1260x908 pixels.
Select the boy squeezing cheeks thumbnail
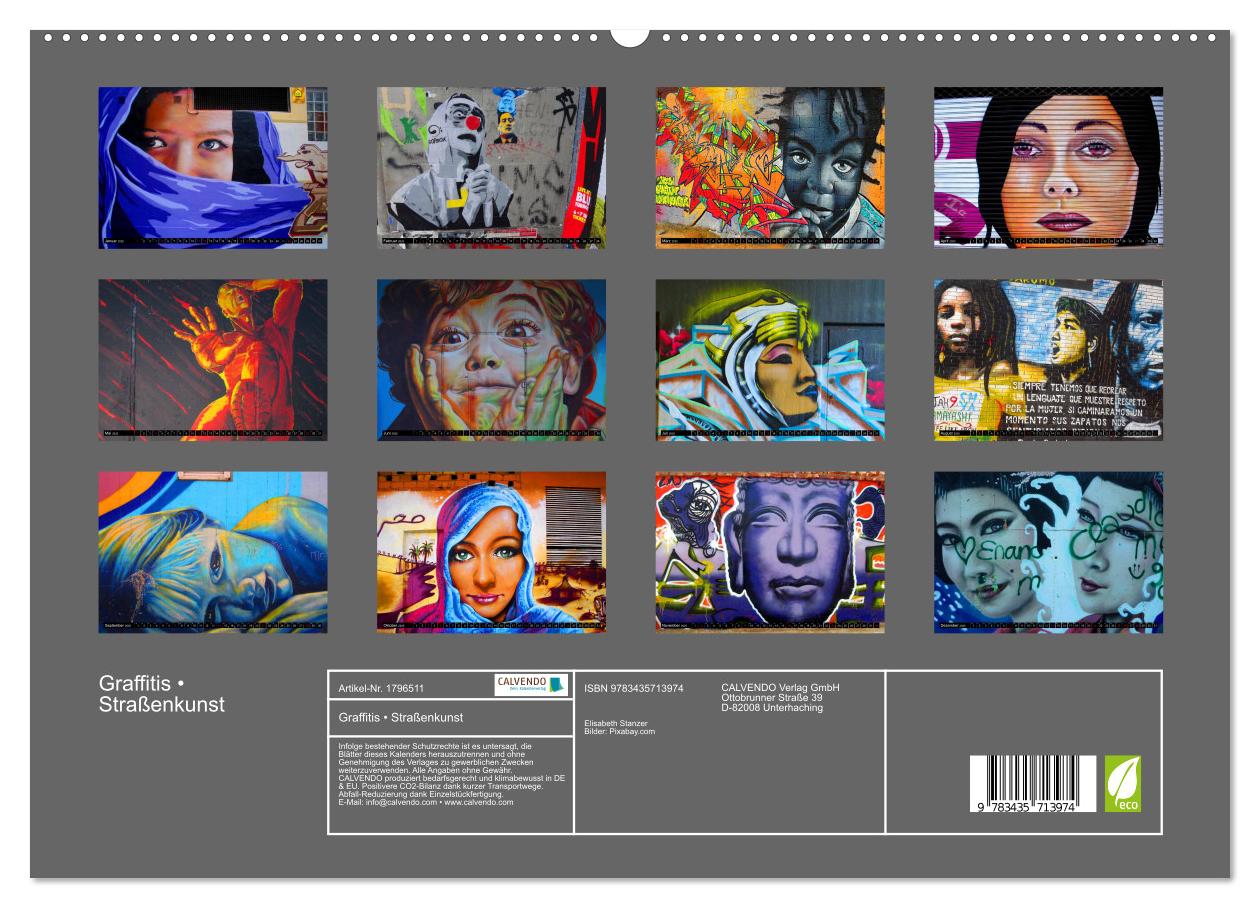(x=491, y=360)
